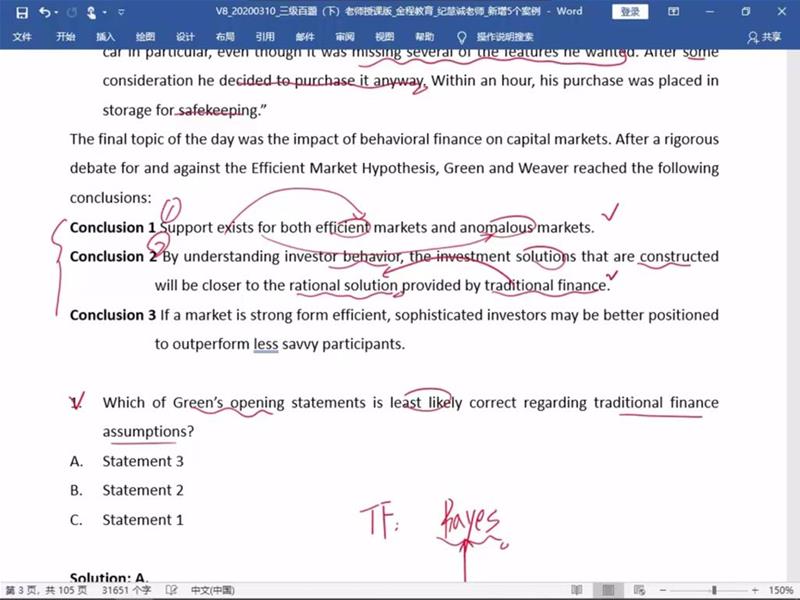The height and width of the screenshot is (600, 800).
Task: Click the Undo arrow icon
Action: (44, 12)
